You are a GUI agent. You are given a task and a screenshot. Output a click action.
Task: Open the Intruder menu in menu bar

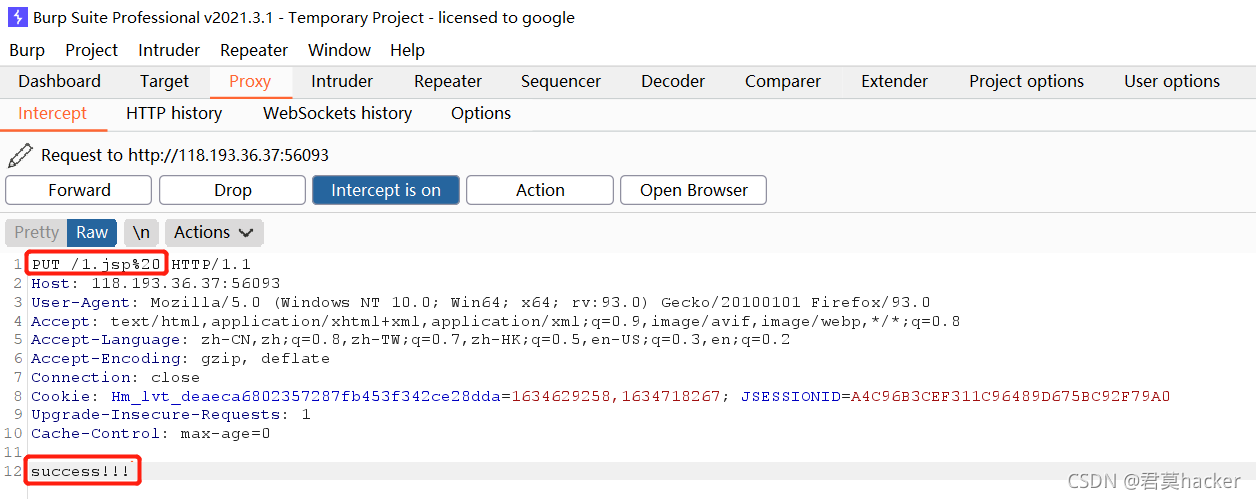click(169, 50)
